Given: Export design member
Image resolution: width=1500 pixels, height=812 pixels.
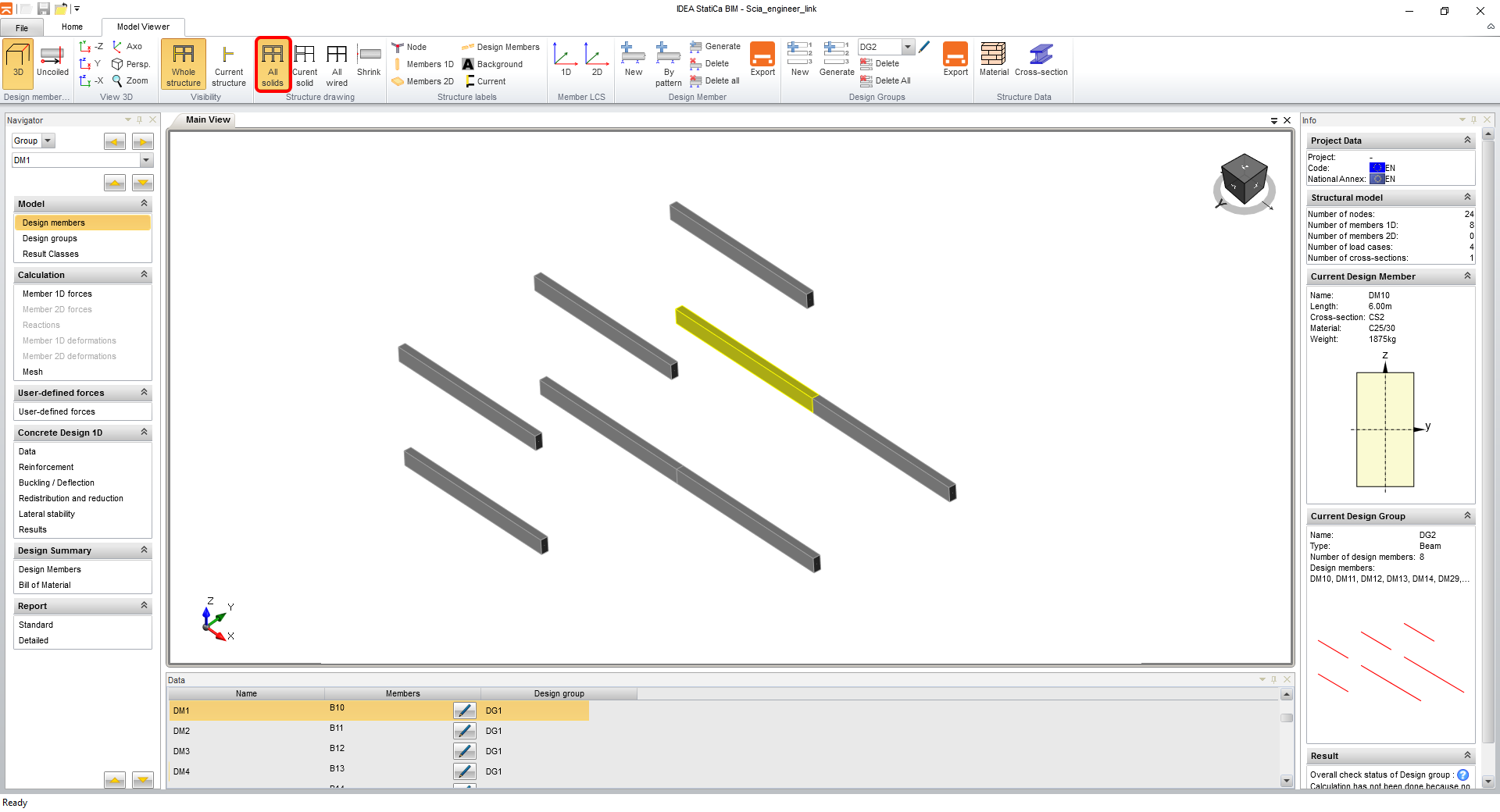Looking at the screenshot, I should point(762,60).
